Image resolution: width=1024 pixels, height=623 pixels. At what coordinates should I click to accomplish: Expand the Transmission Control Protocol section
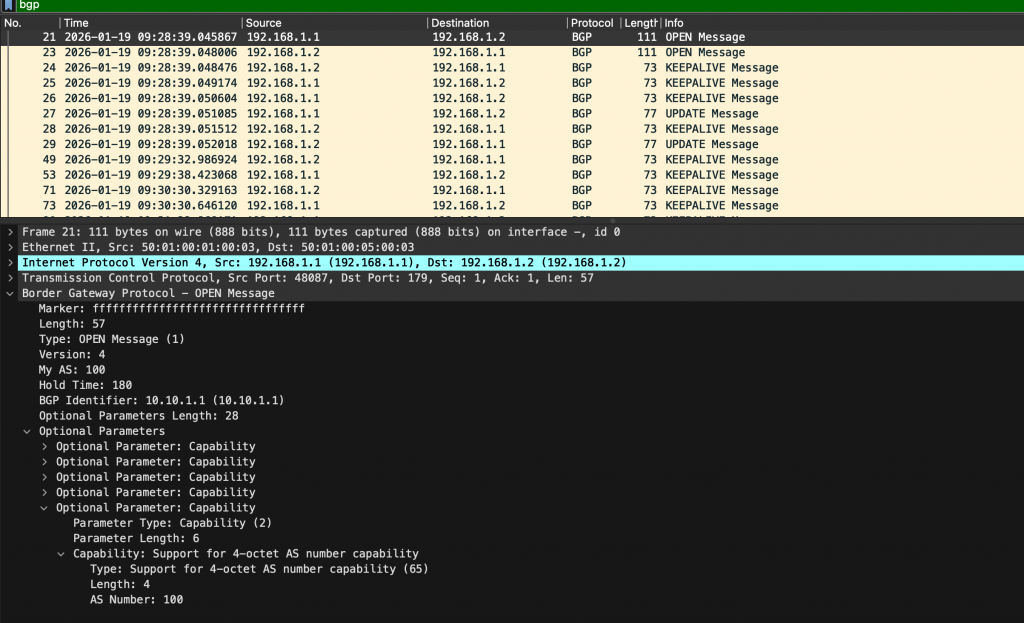[x=10, y=278]
